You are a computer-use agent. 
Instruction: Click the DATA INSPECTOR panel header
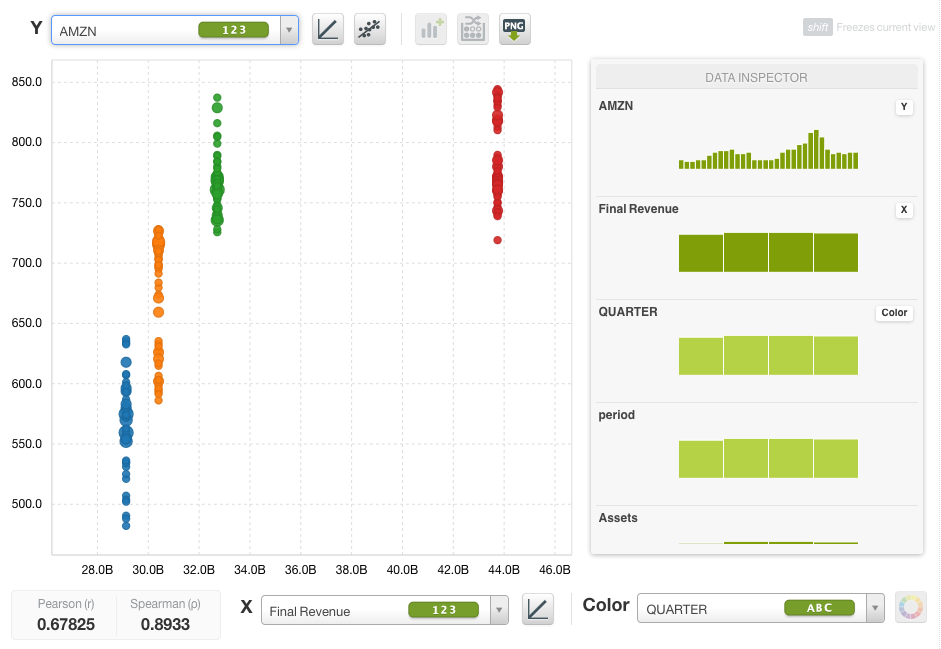[756, 77]
